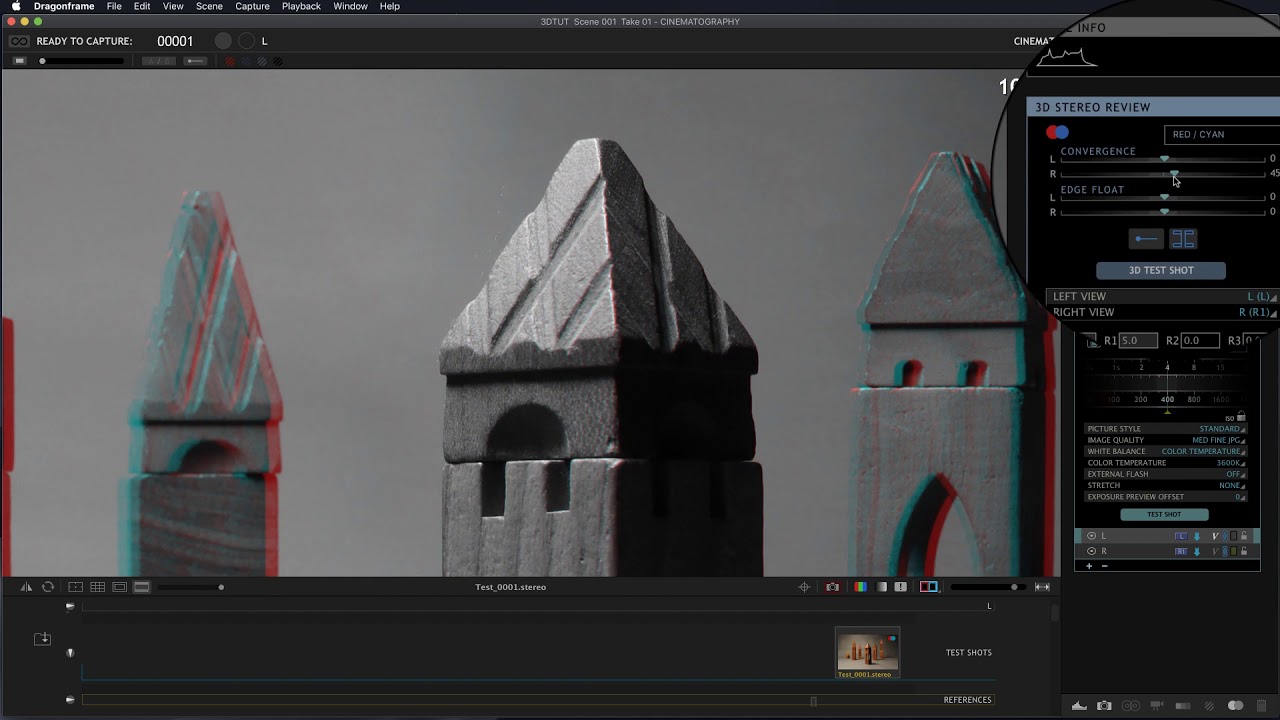Screen dimensions: 1280x720
Task: Open the animation workspace icon at bottom right
Action: click(1079, 706)
